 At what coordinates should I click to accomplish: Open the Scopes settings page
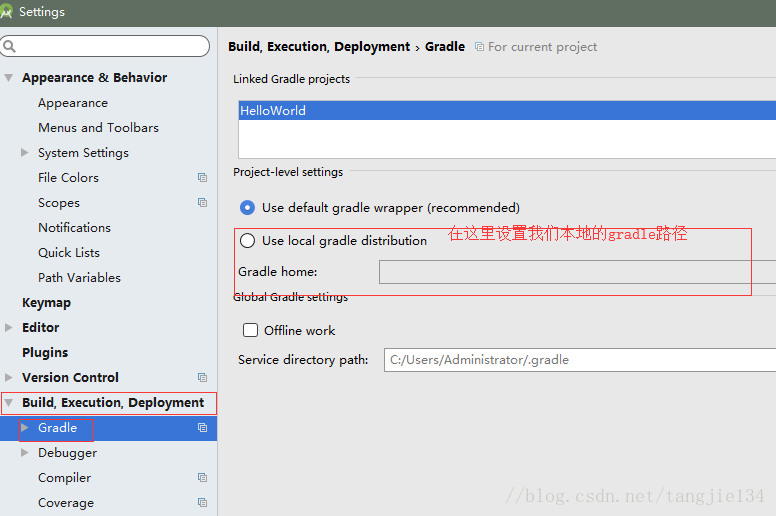(x=59, y=203)
